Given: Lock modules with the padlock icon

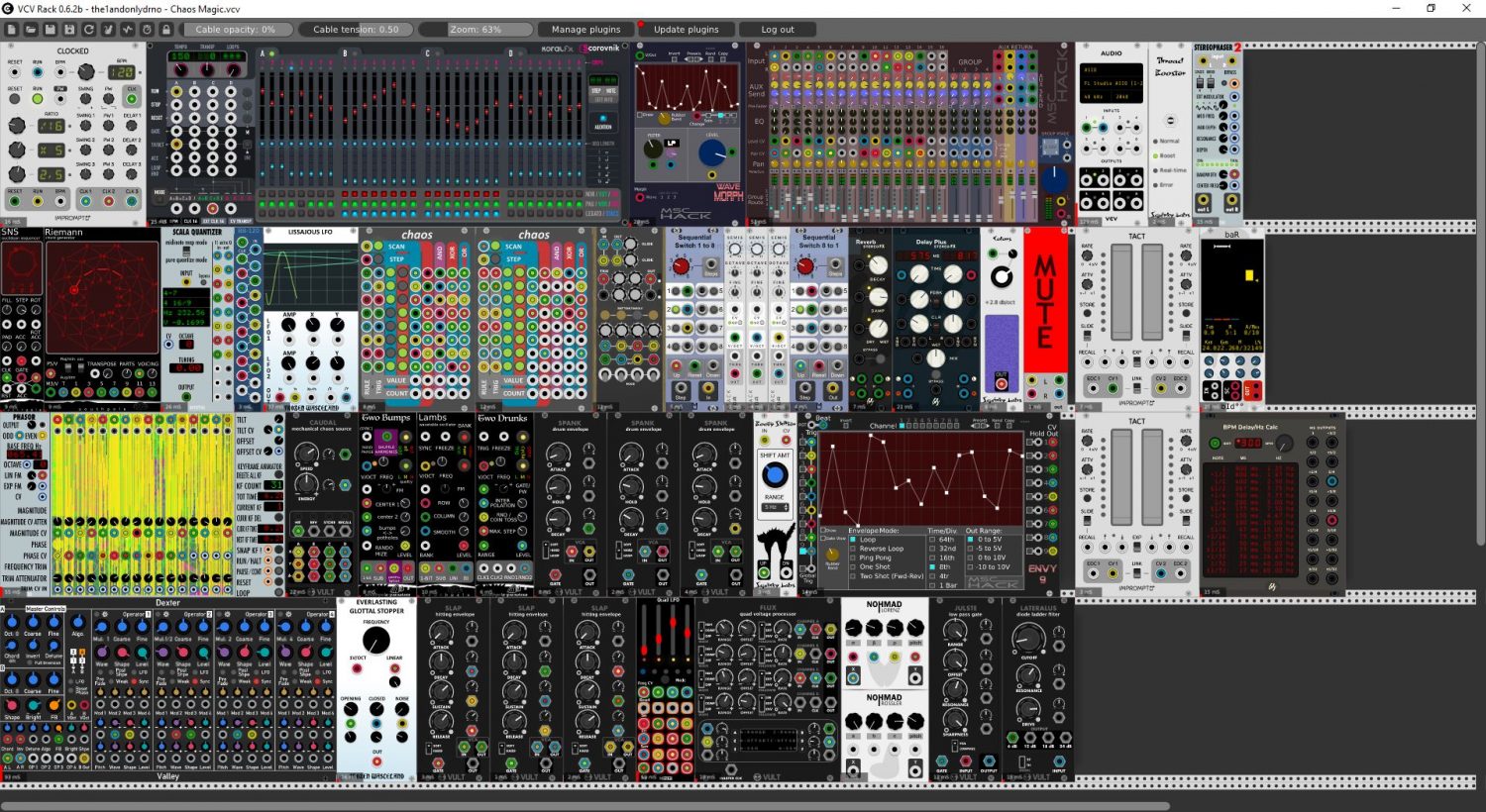Looking at the screenshot, I should [165, 30].
